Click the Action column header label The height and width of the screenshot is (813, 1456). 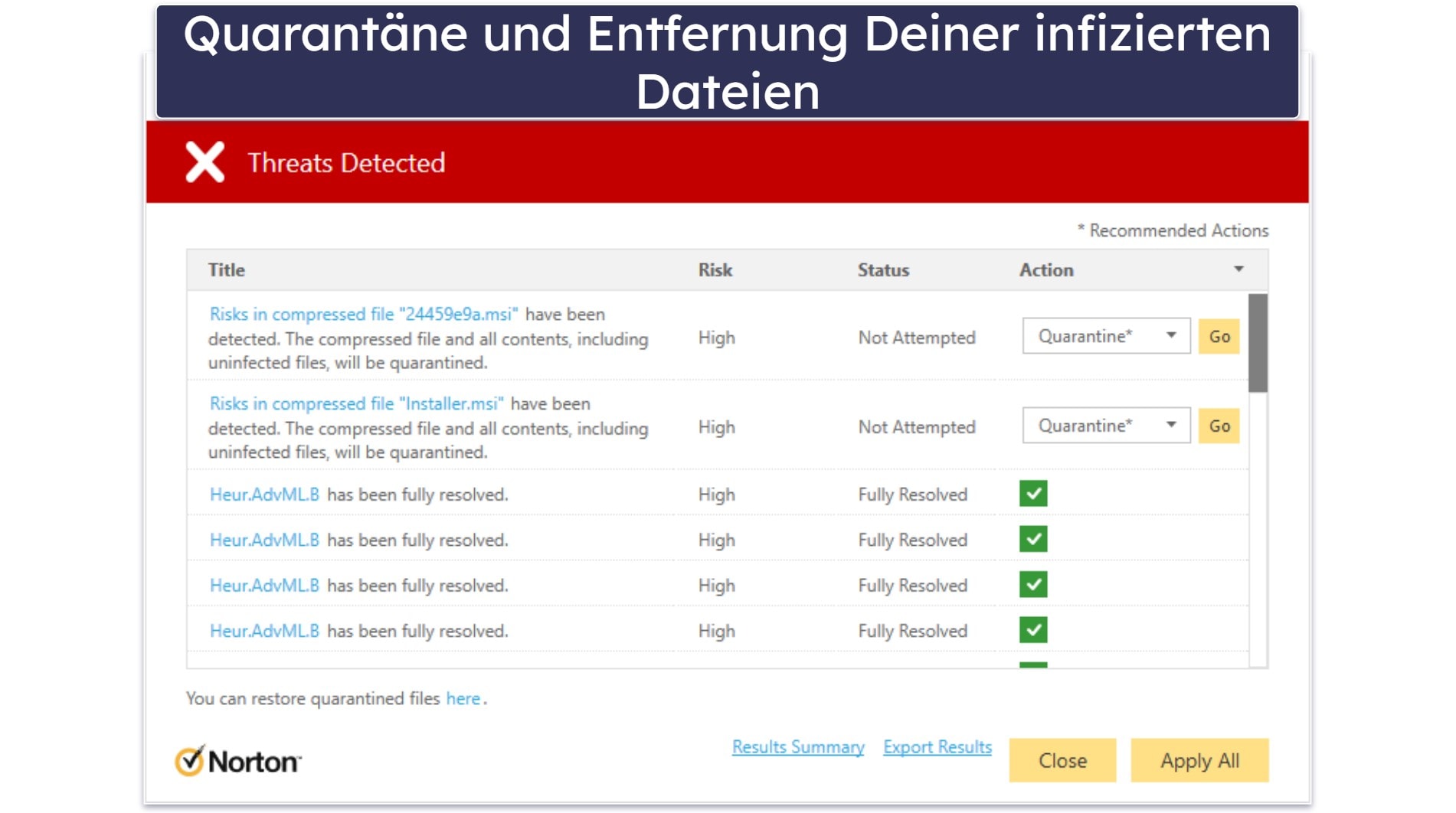click(x=1046, y=270)
